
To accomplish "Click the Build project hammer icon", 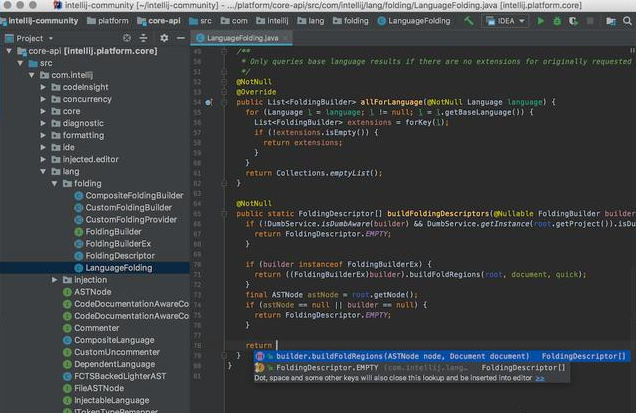I will [x=468, y=20].
